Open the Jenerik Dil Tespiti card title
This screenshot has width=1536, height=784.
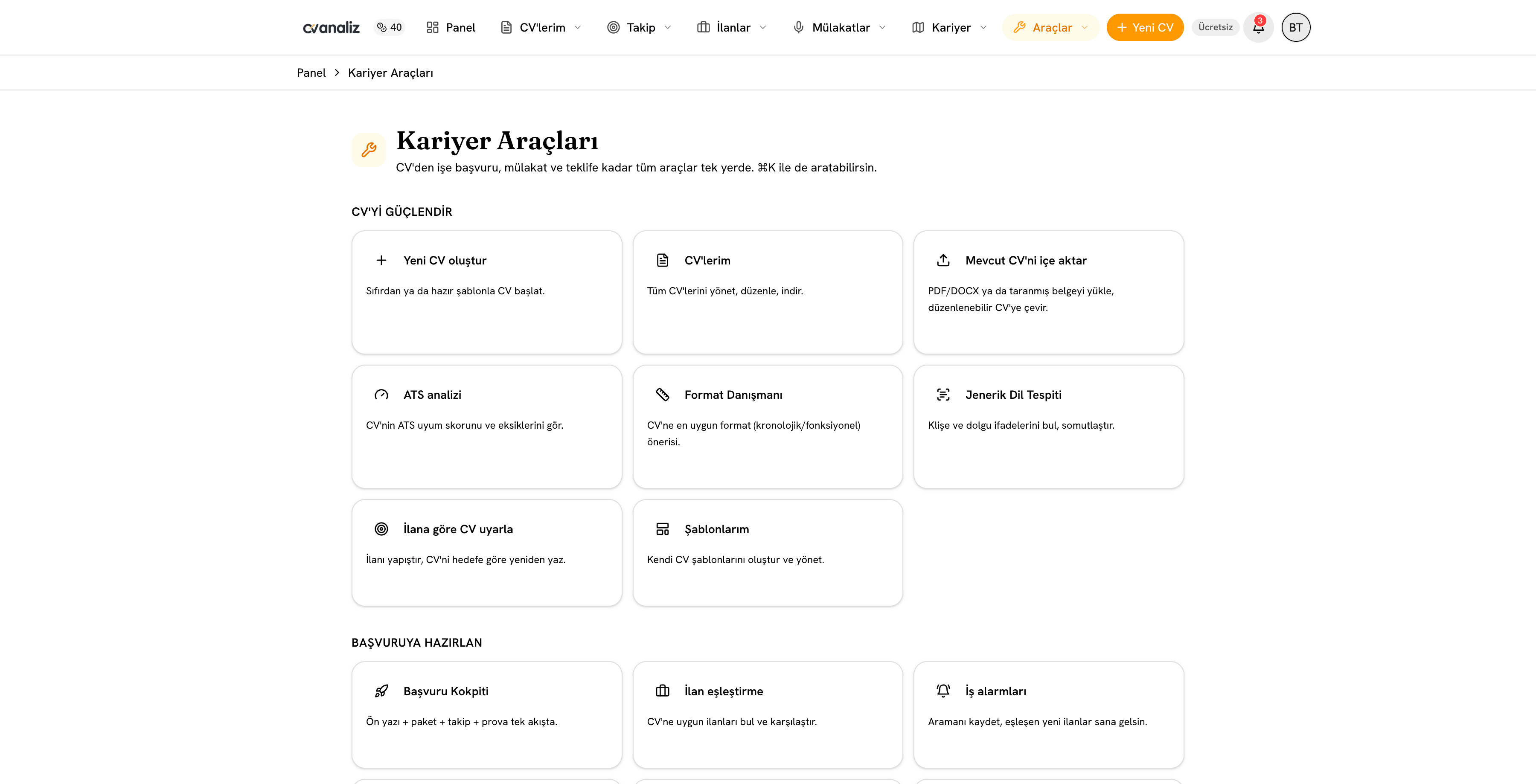(x=1014, y=395)
